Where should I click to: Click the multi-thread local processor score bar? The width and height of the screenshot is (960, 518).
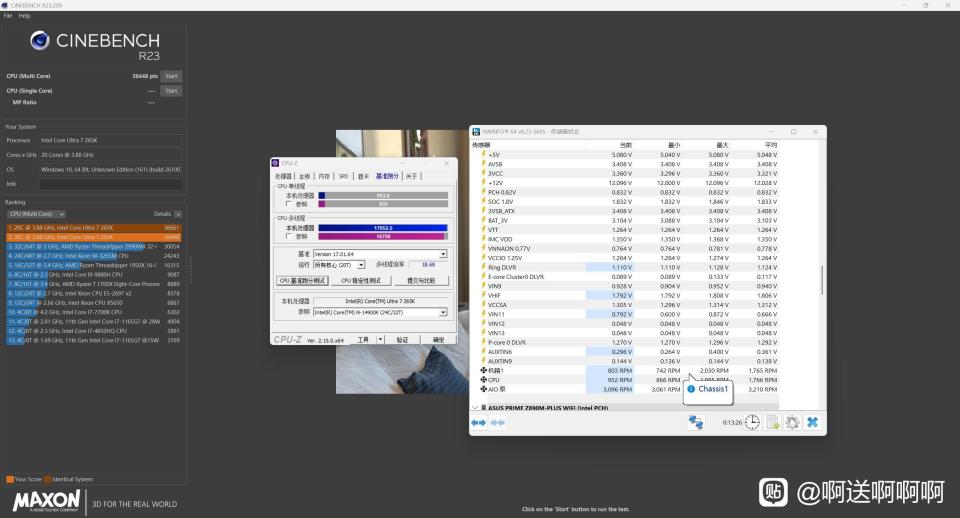(381, 227)
